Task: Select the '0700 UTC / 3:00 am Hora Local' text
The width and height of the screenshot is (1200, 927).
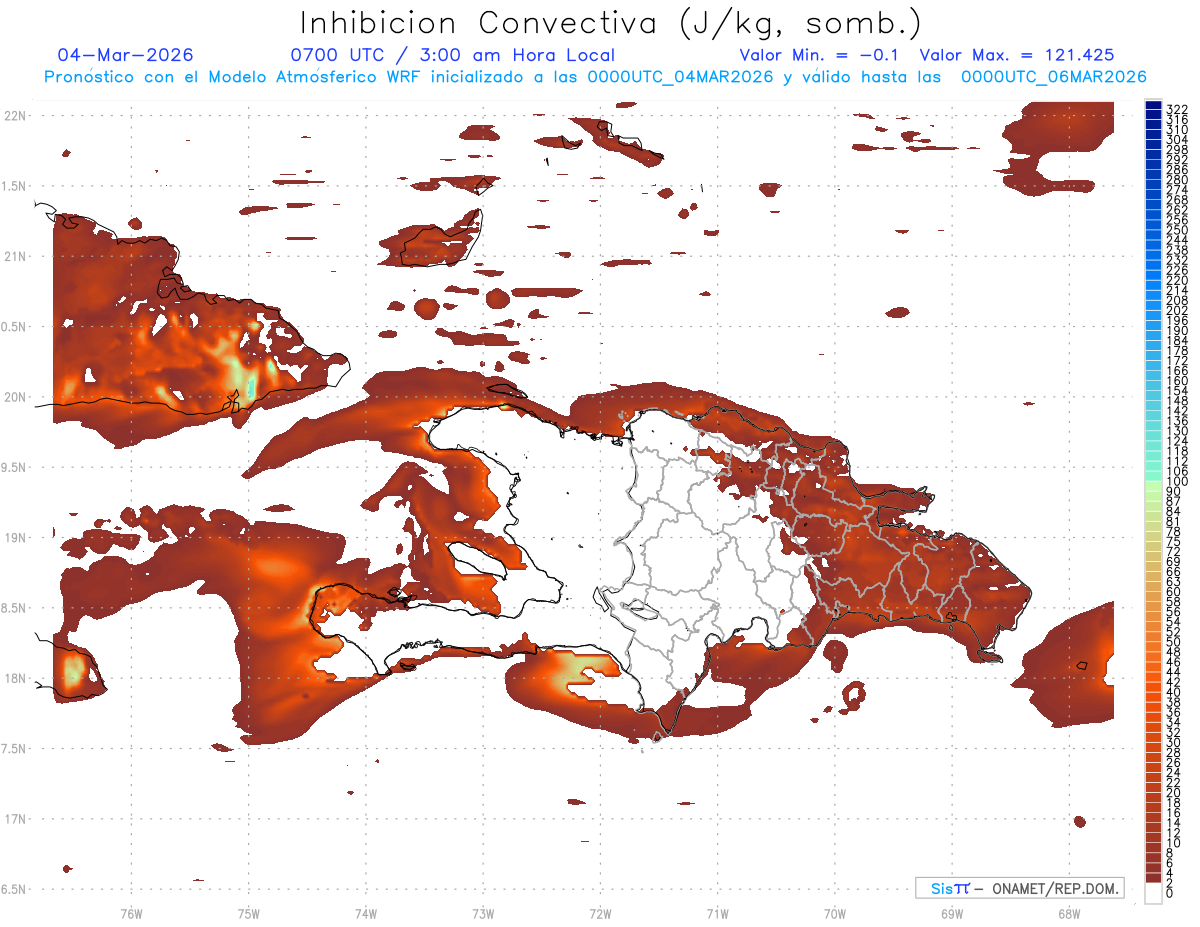Action: pyautogui.click(x=452, y=55)
